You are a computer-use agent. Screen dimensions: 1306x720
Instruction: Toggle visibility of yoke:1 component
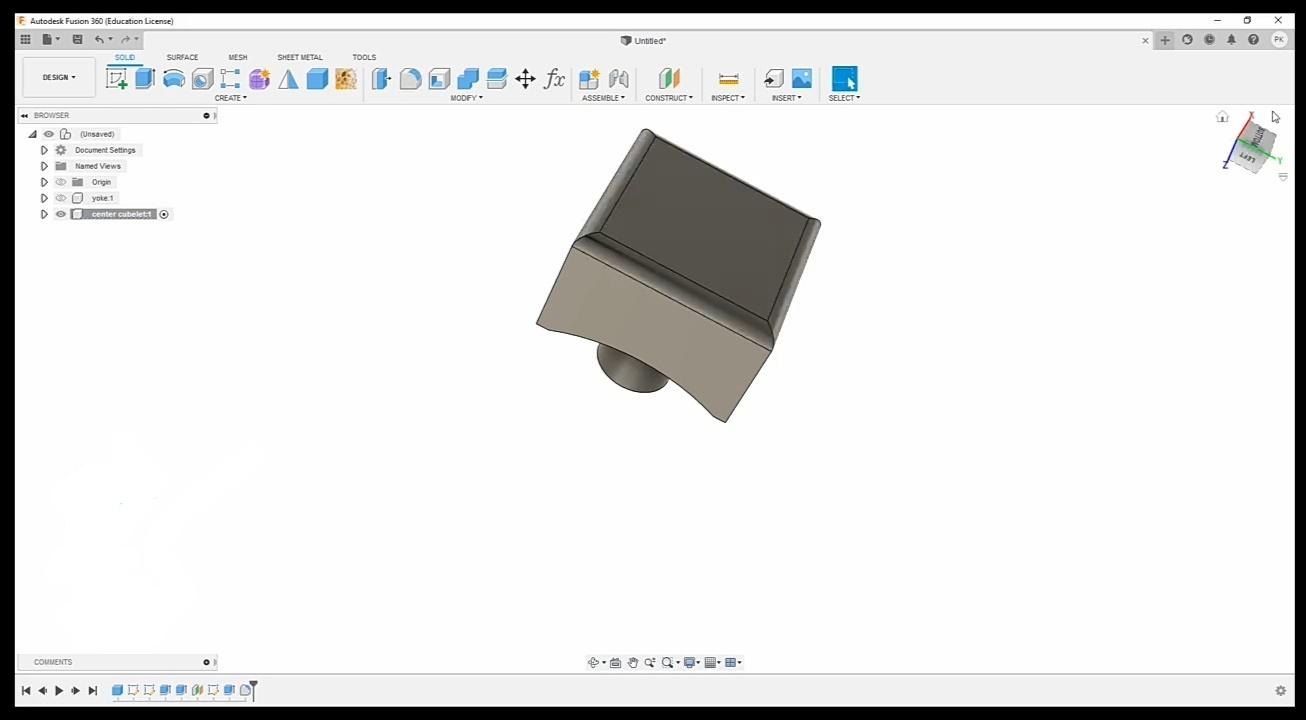click(61, 198)
